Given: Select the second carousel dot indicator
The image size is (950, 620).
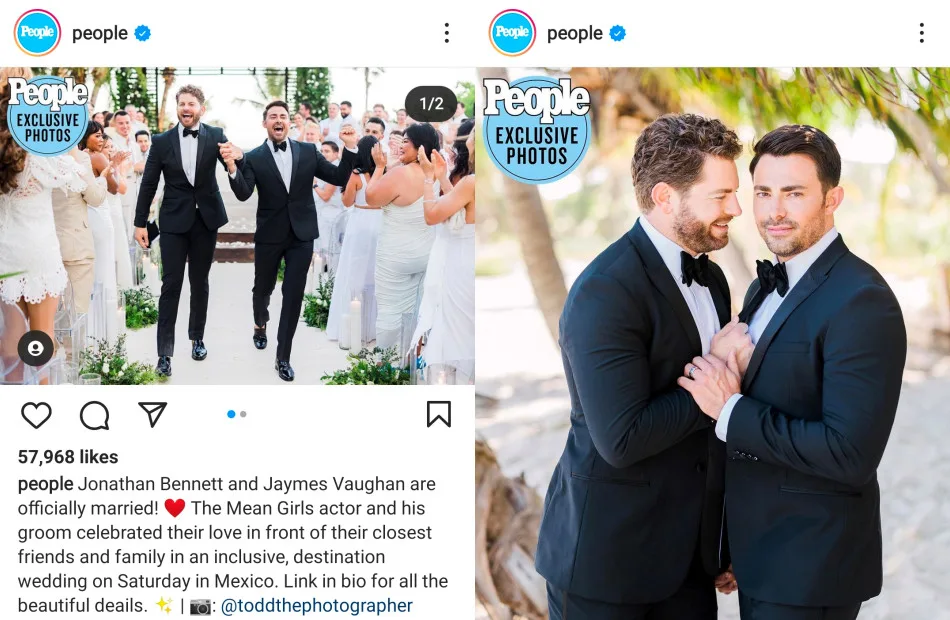Looking at the screenshot, I should (243, 414).
